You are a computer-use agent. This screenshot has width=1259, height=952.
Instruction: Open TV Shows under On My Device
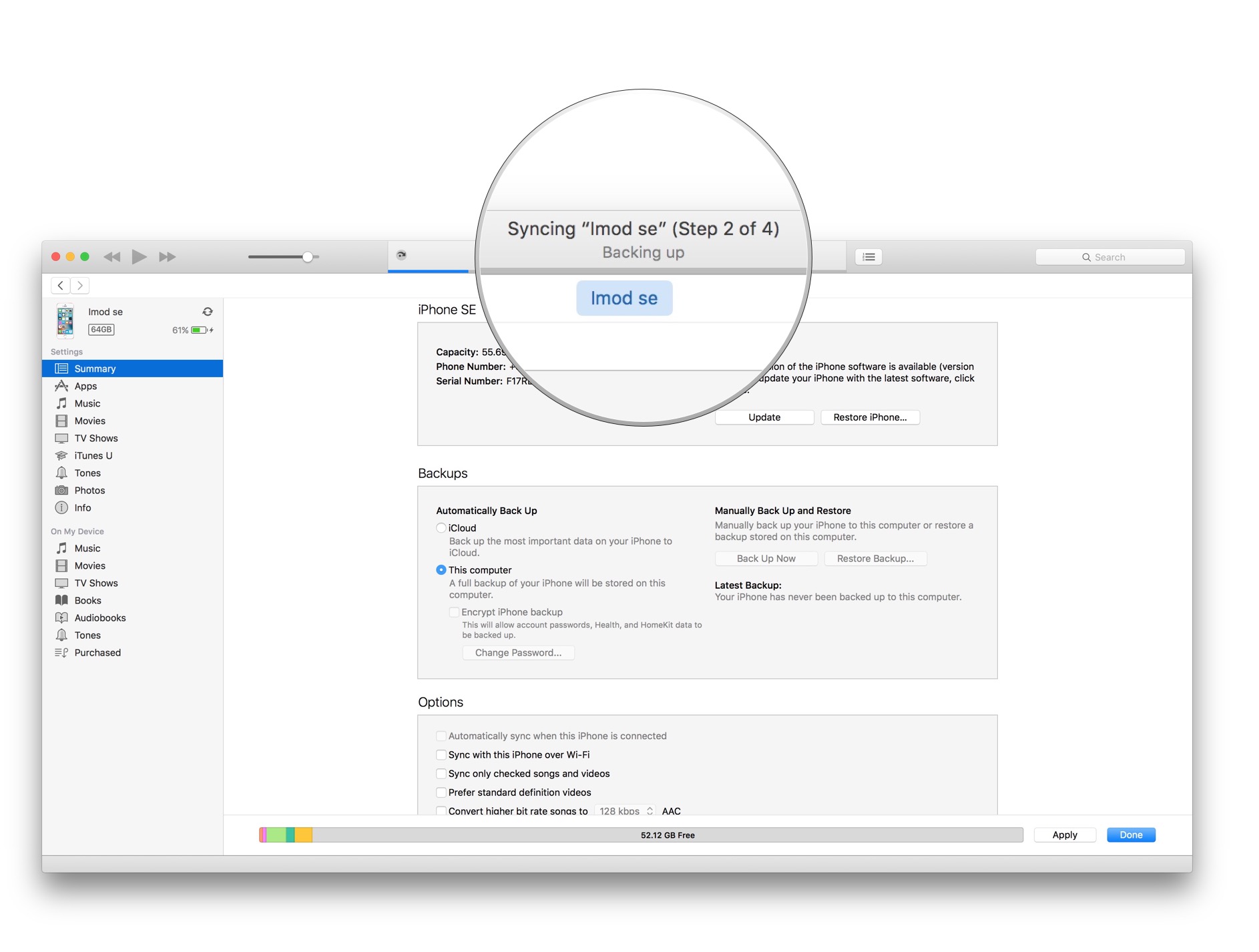coord(132,583)
